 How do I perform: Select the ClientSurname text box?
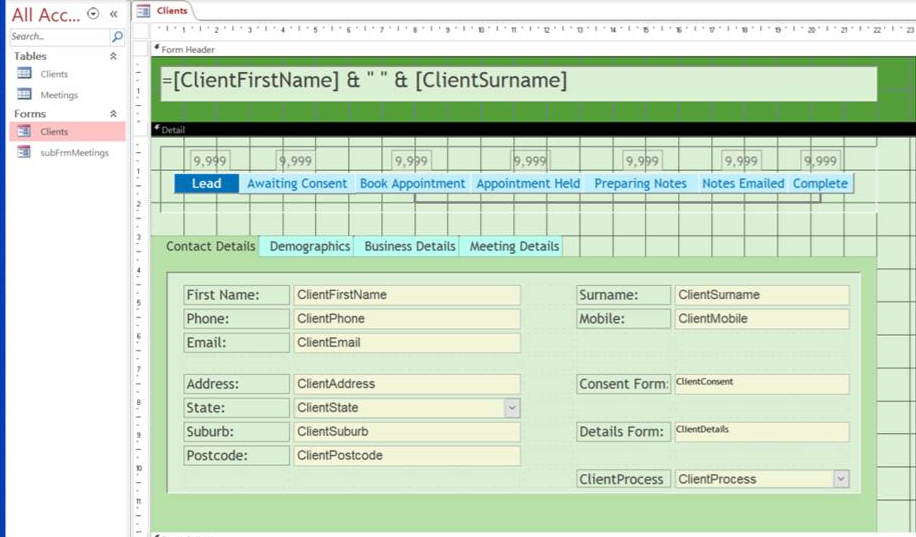point(762,295)
